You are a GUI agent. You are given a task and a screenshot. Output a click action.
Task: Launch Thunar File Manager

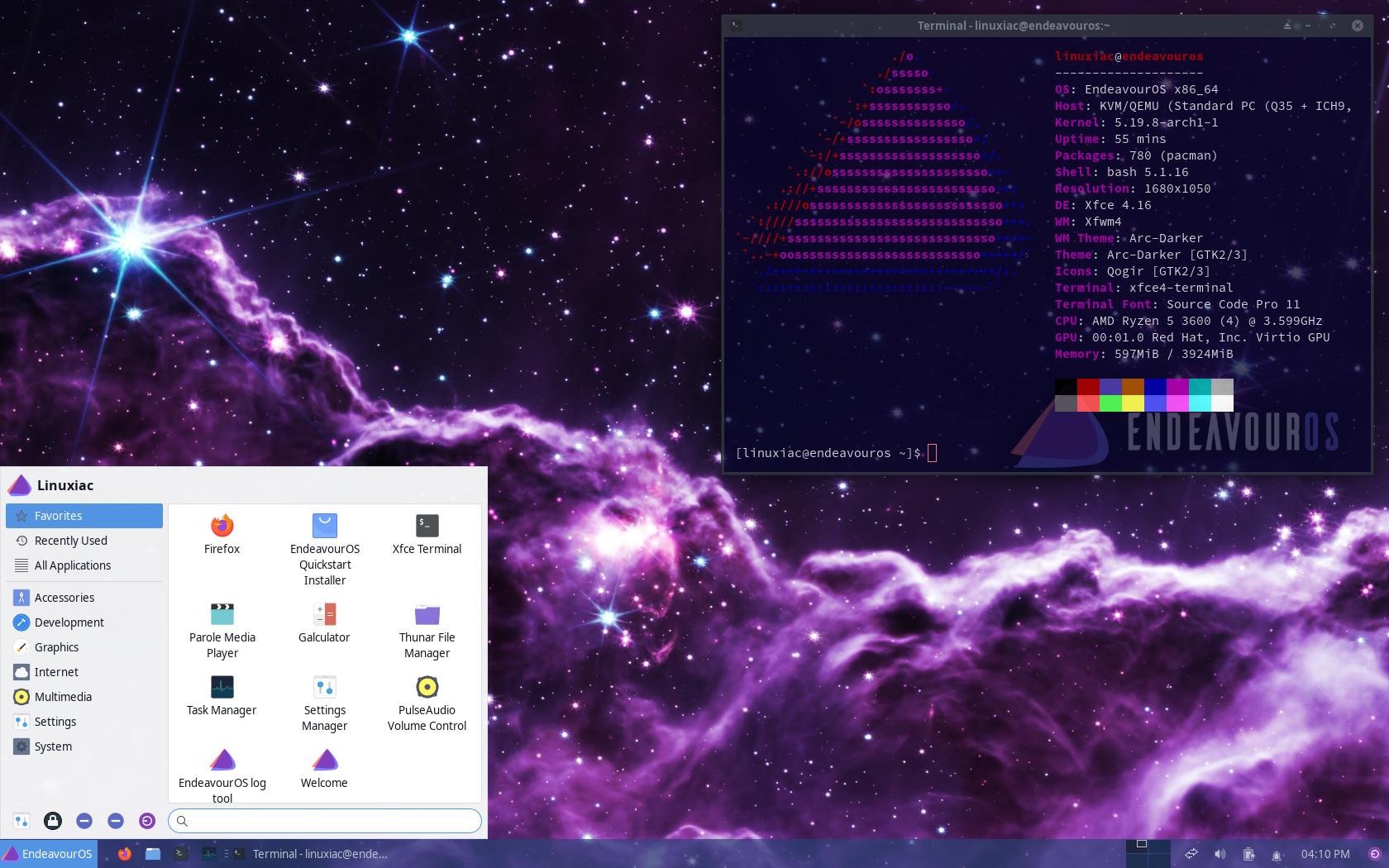click(427, 631)
